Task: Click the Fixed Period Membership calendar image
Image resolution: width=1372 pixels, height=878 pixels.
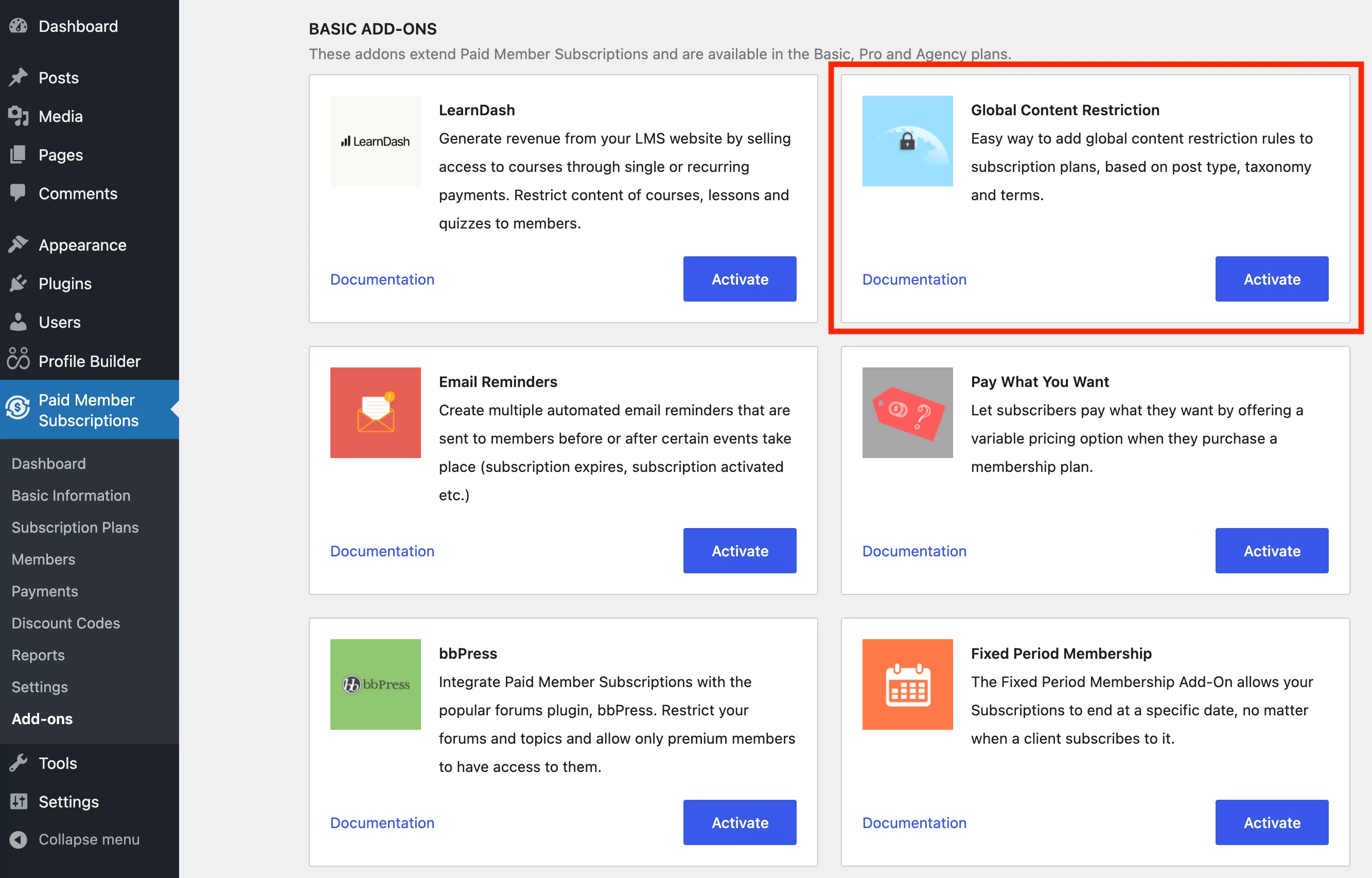Action: (x=907, y=684)
